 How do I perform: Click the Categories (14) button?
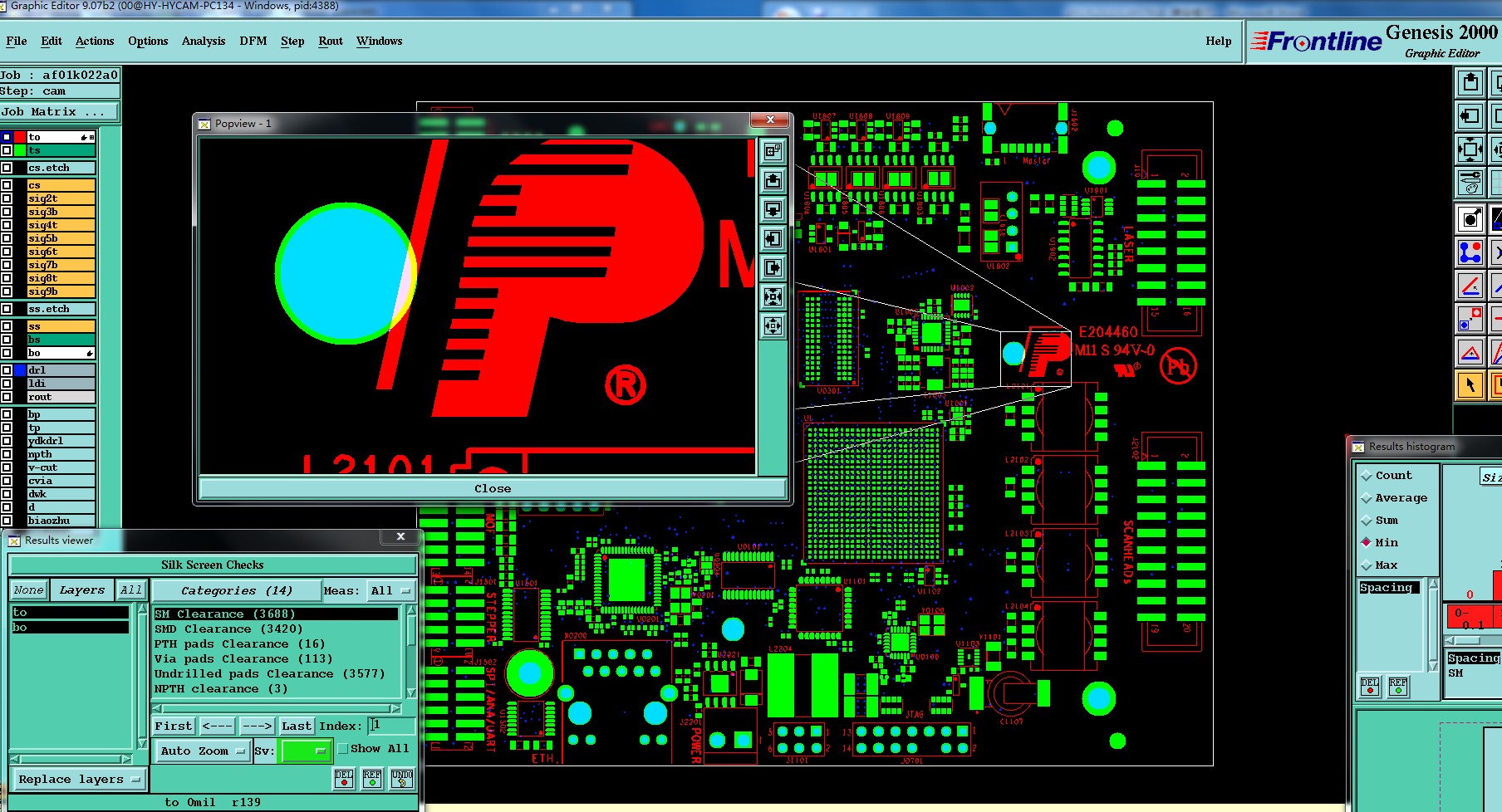[x=236, y=590]
